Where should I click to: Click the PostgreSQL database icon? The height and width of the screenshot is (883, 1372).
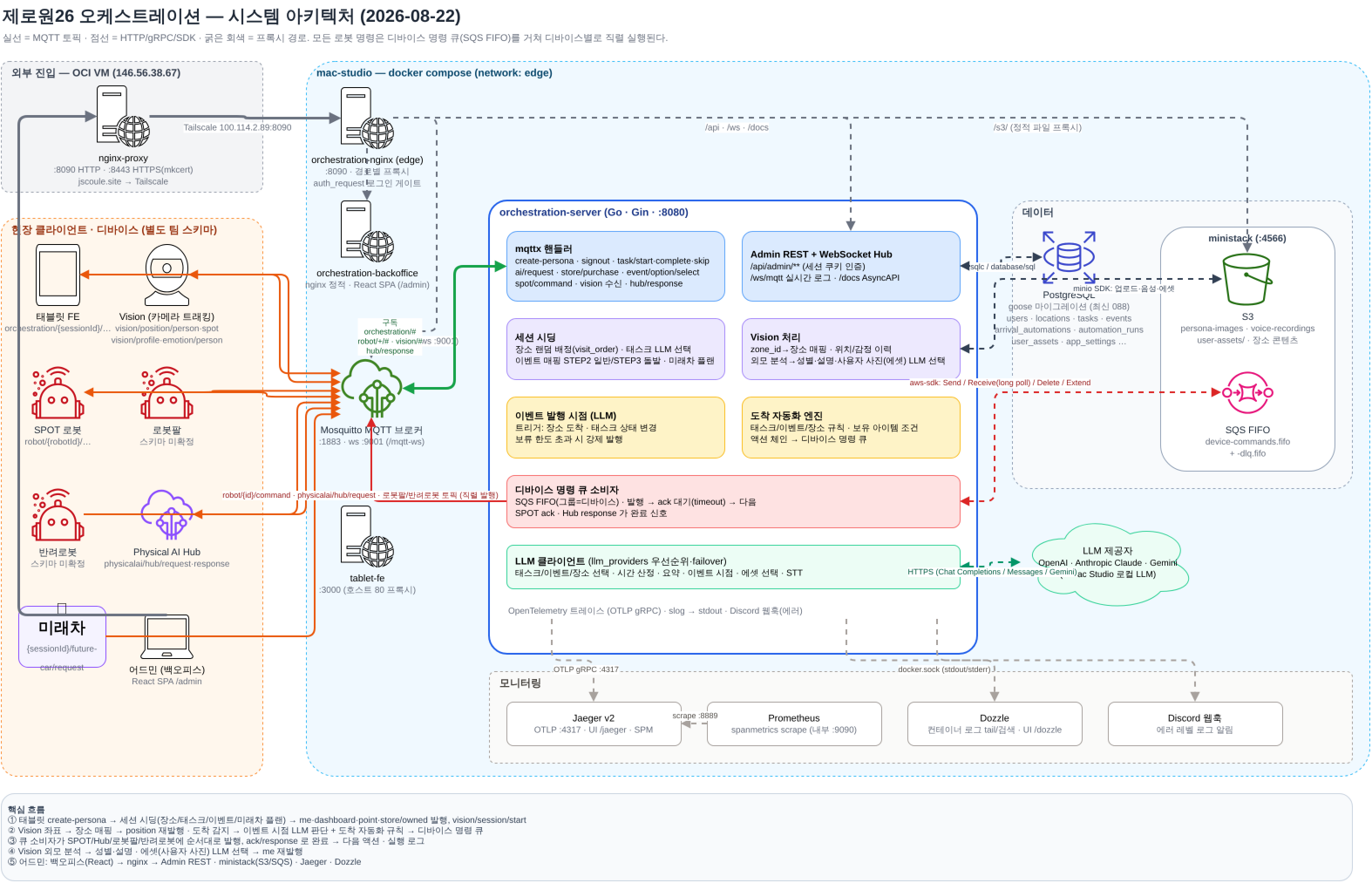pos(1069,257)
